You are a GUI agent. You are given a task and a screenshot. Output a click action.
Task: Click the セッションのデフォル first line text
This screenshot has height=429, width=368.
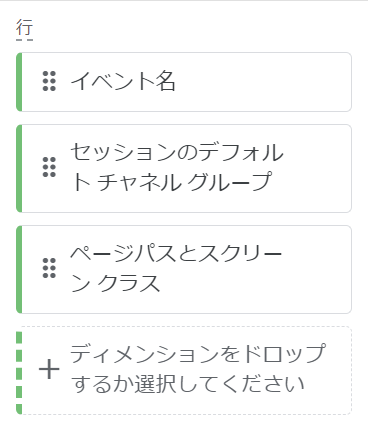coord(177,152)
